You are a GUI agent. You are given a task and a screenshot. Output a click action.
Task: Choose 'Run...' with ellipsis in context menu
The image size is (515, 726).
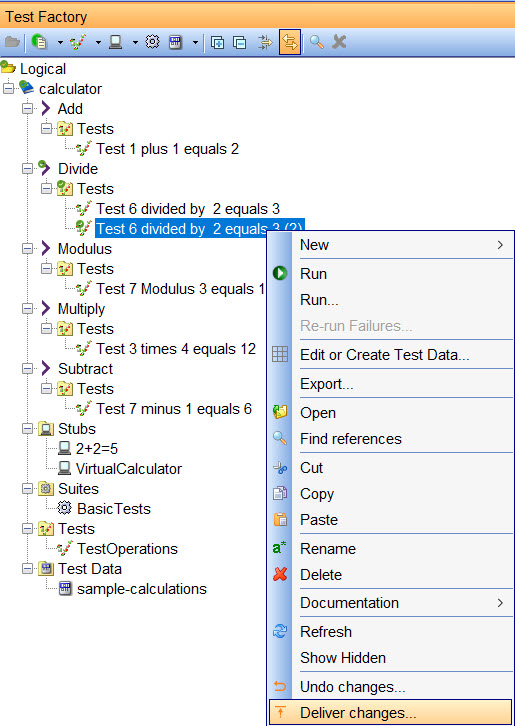pyautogui.click(x=391, y=300)
